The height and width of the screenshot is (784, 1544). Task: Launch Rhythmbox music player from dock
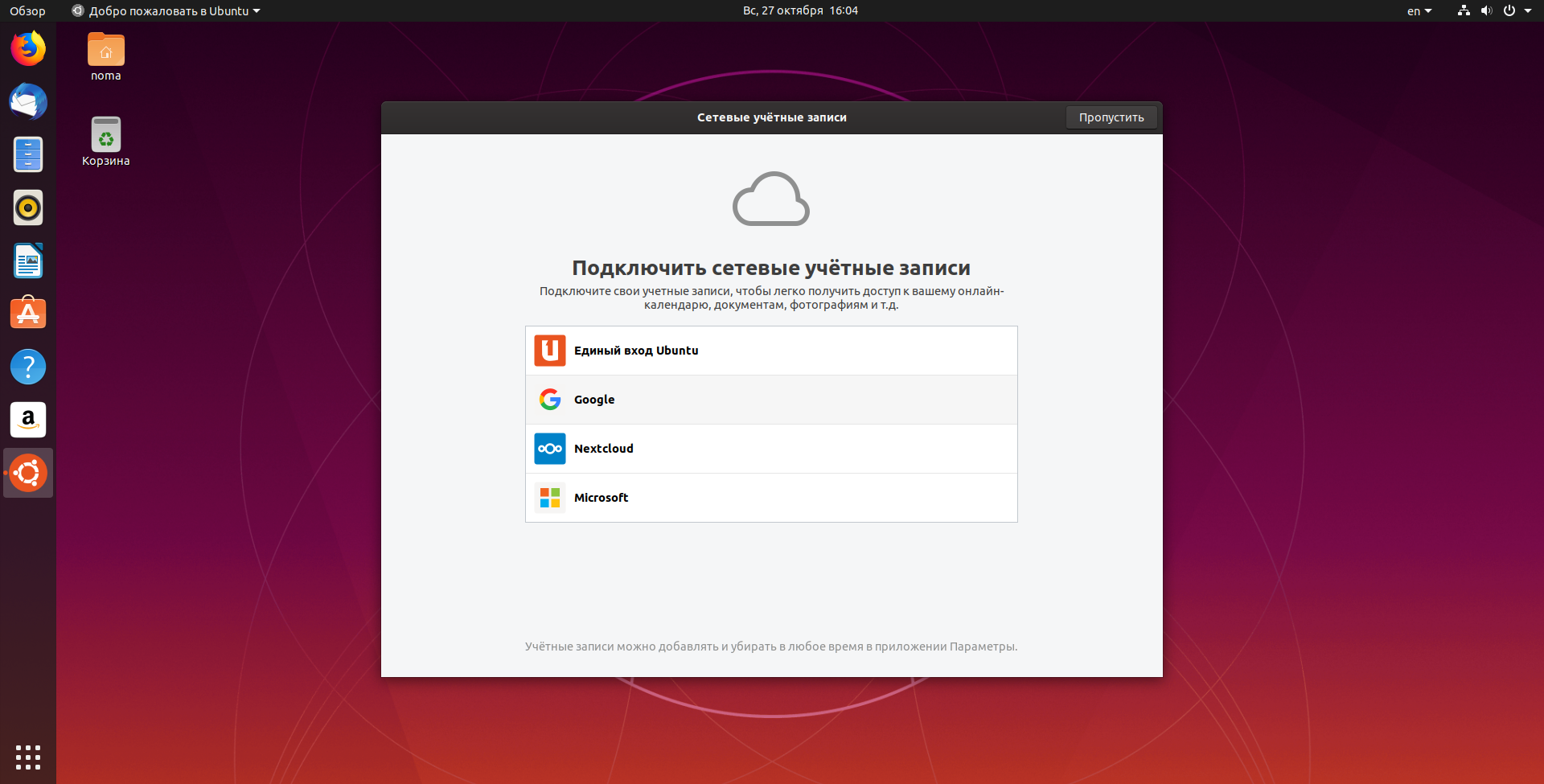28,207
